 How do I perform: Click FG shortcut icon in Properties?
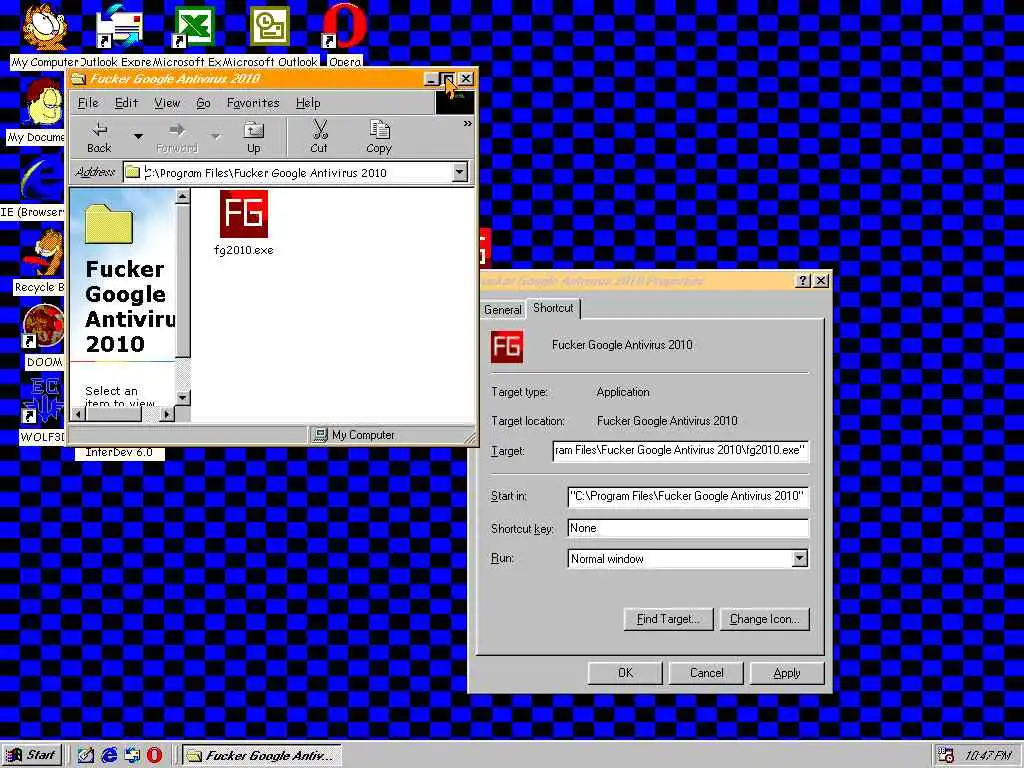click(507, 347)
